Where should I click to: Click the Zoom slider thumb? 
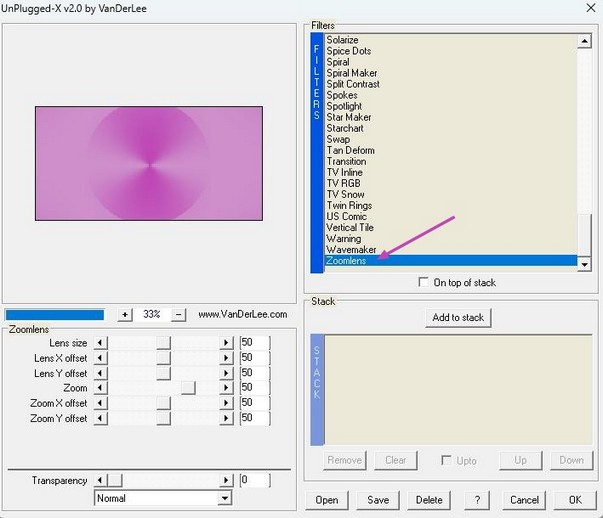188,388
